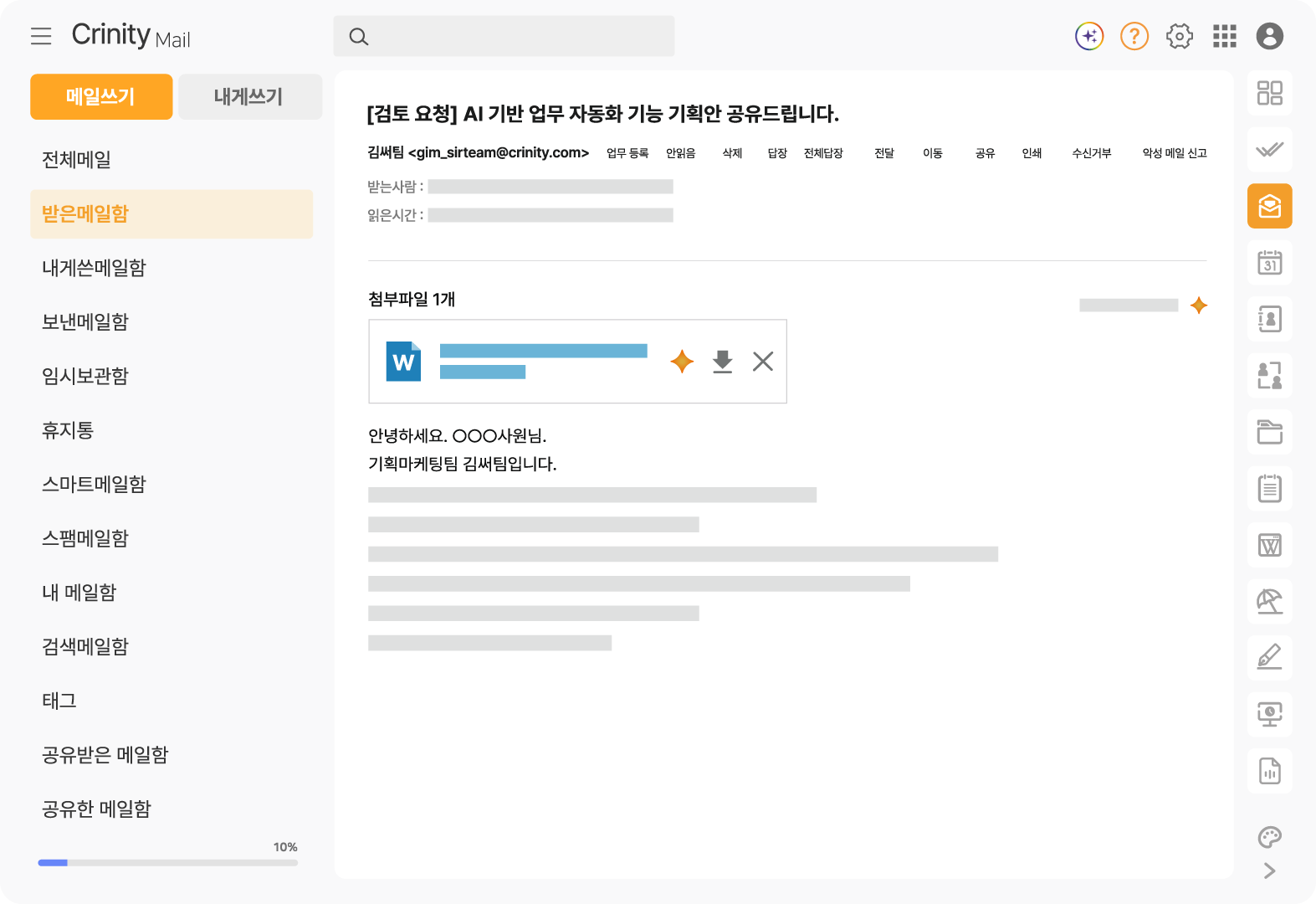Open settings gear in the header

[x=1180, y=36]
